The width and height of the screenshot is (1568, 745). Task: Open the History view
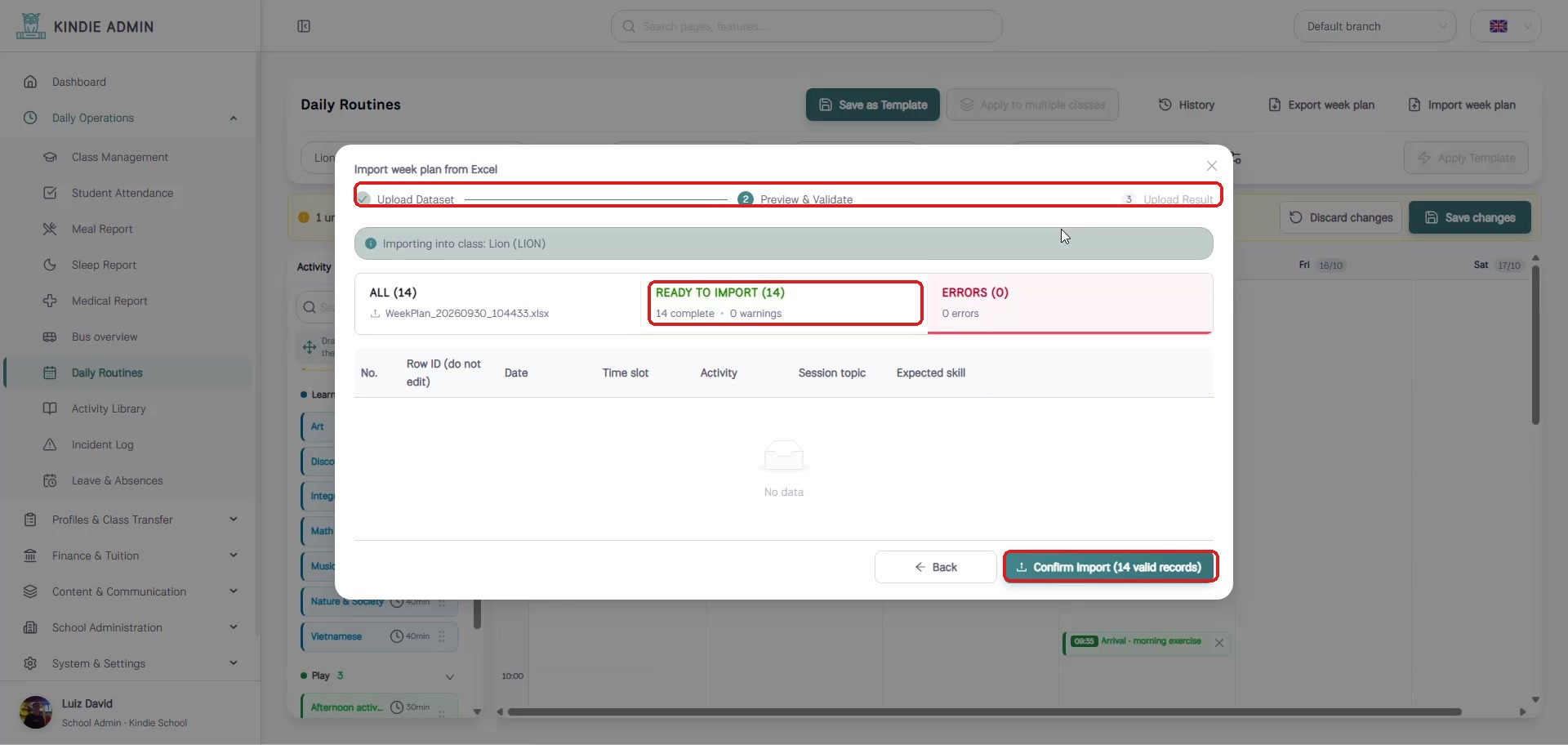click(x=1187, y=105)
